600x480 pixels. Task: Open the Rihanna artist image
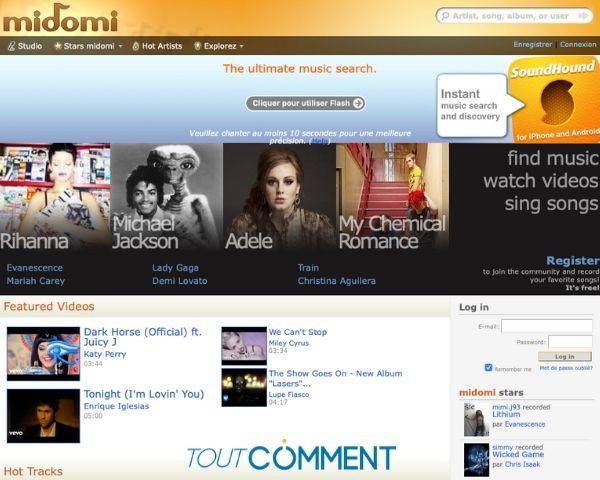coord(55,197)
